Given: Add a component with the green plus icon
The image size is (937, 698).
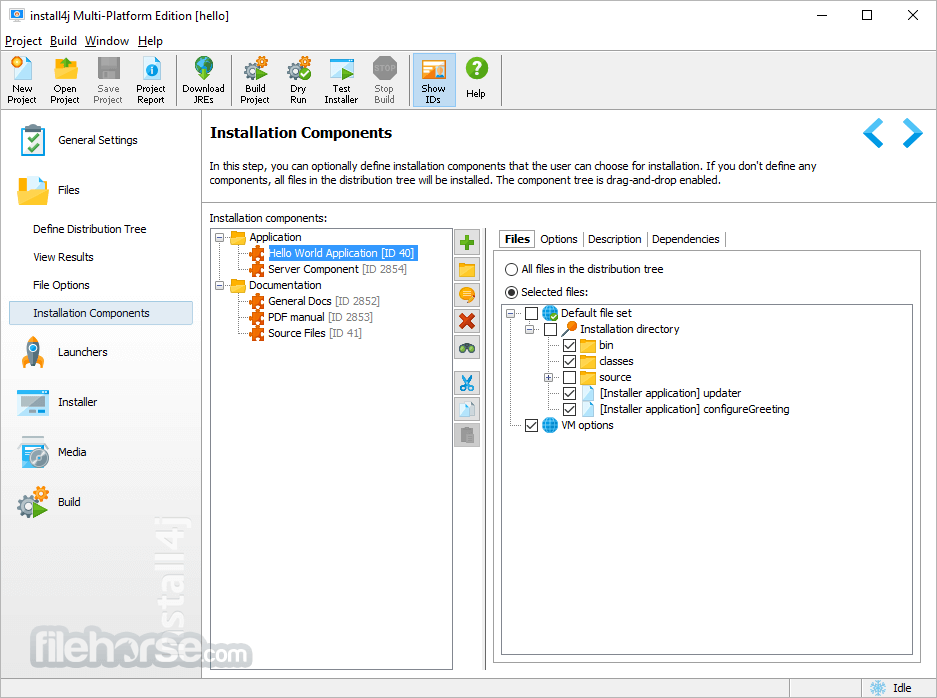Looking at the screenshot, I should (x=467, y=243).
